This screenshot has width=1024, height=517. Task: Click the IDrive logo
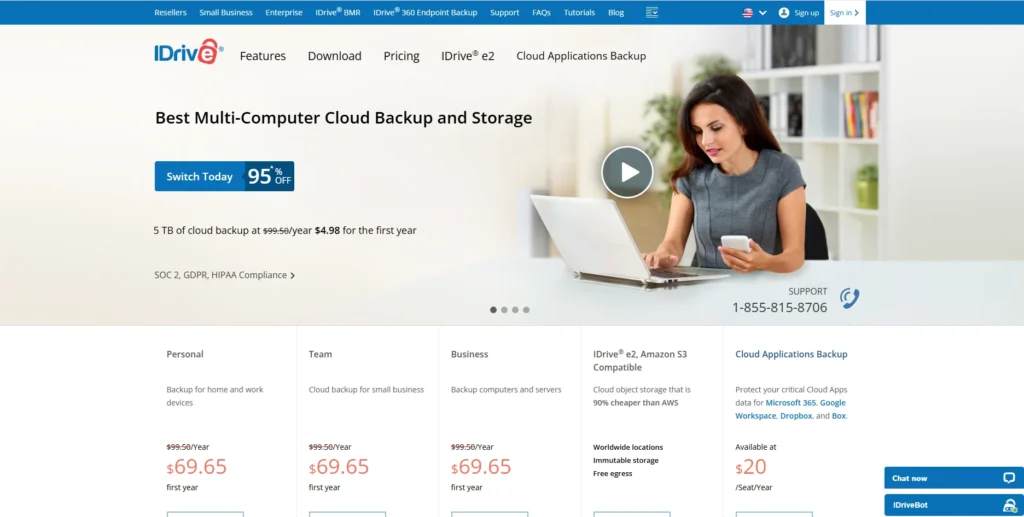tap(189, 52)
